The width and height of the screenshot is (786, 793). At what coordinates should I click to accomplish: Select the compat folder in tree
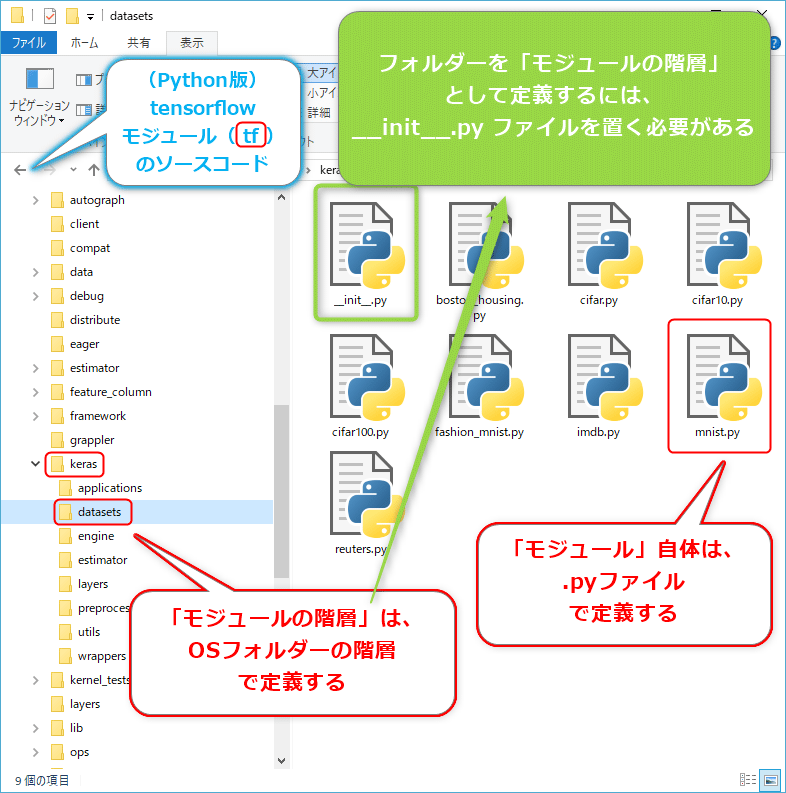[81, 248]
